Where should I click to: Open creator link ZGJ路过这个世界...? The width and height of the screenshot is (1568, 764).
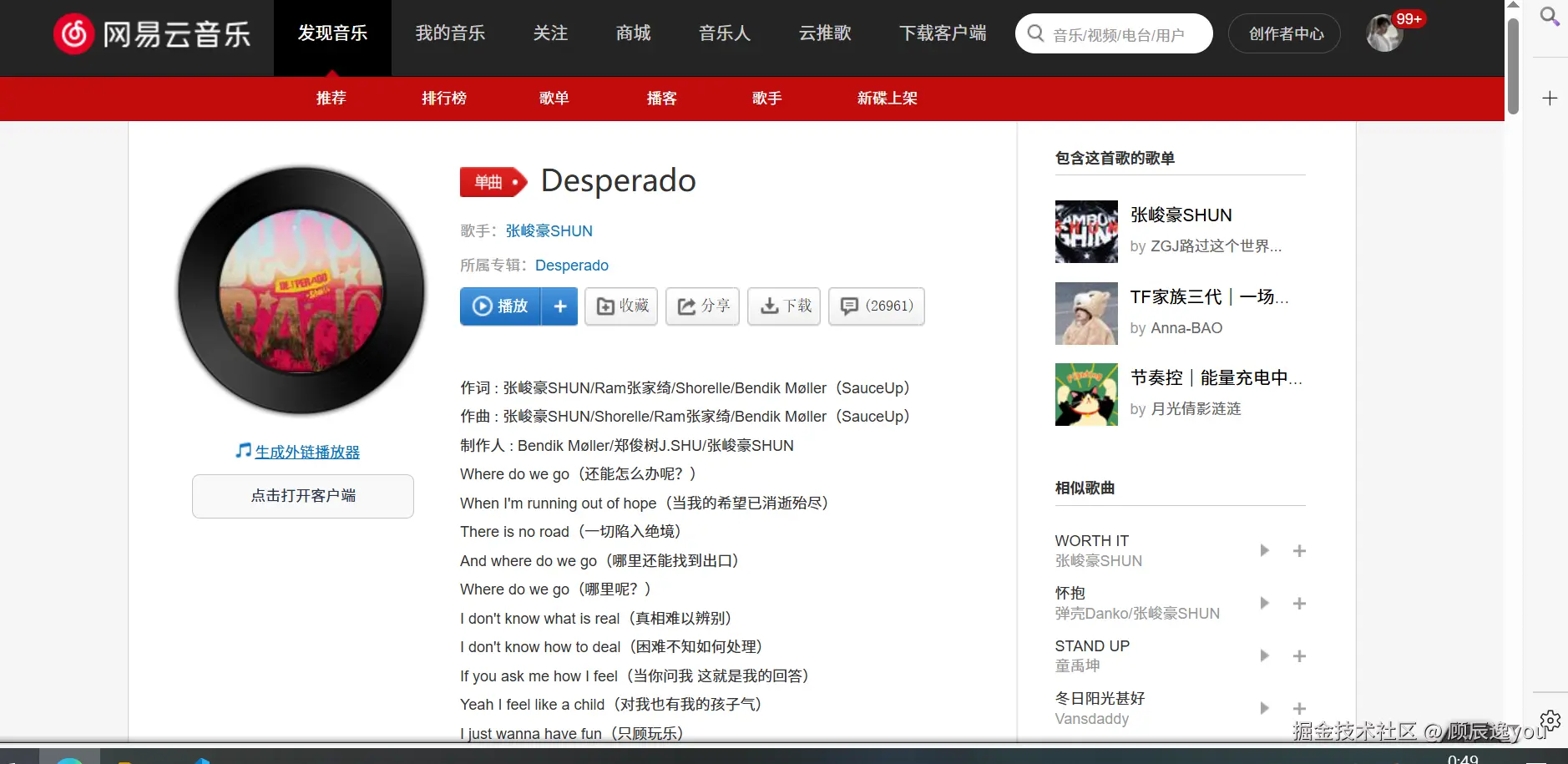(x=1216, y=246)
